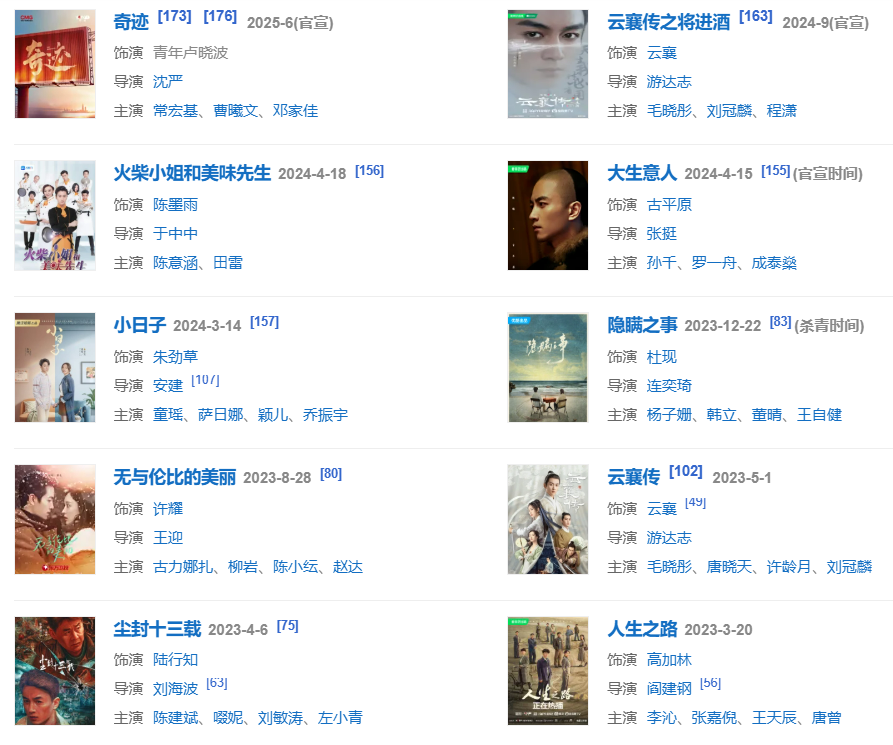Open the 人生之路 poster thumbnail

(x=548, y=670)
